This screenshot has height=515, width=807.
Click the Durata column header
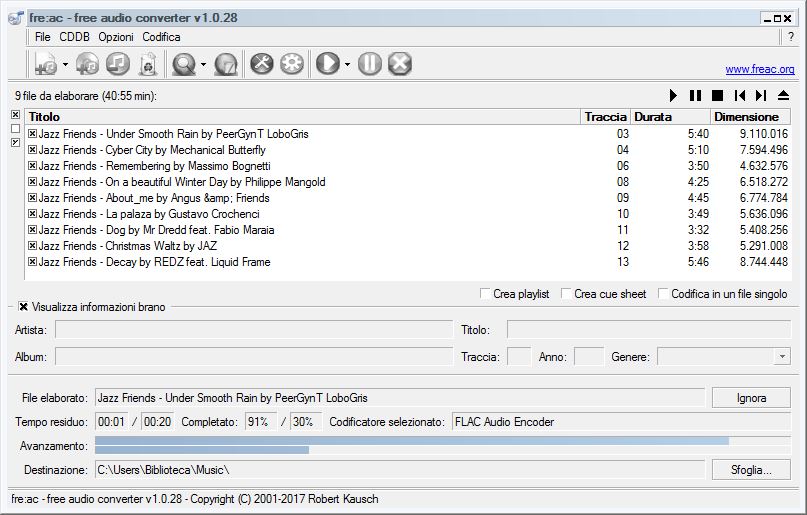coord(670,117)
